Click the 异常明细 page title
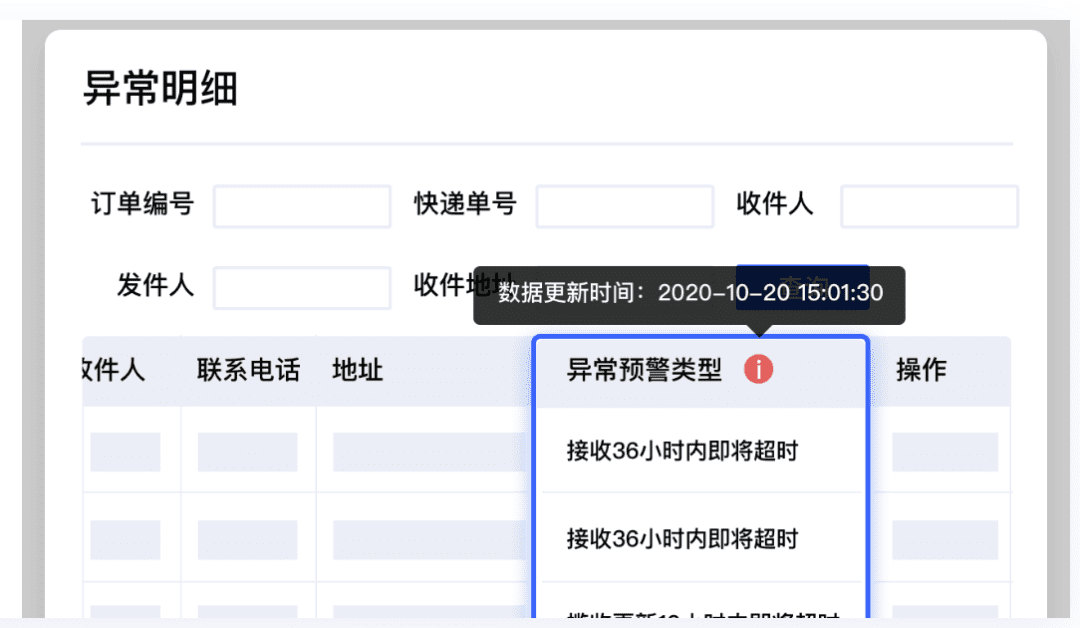1080x628 pixels. 160,89
